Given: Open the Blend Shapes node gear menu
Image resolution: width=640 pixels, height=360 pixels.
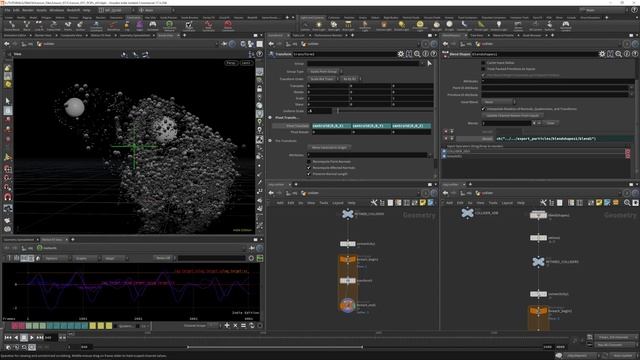Looking at the screenshot, I should (x=602, y=54).
